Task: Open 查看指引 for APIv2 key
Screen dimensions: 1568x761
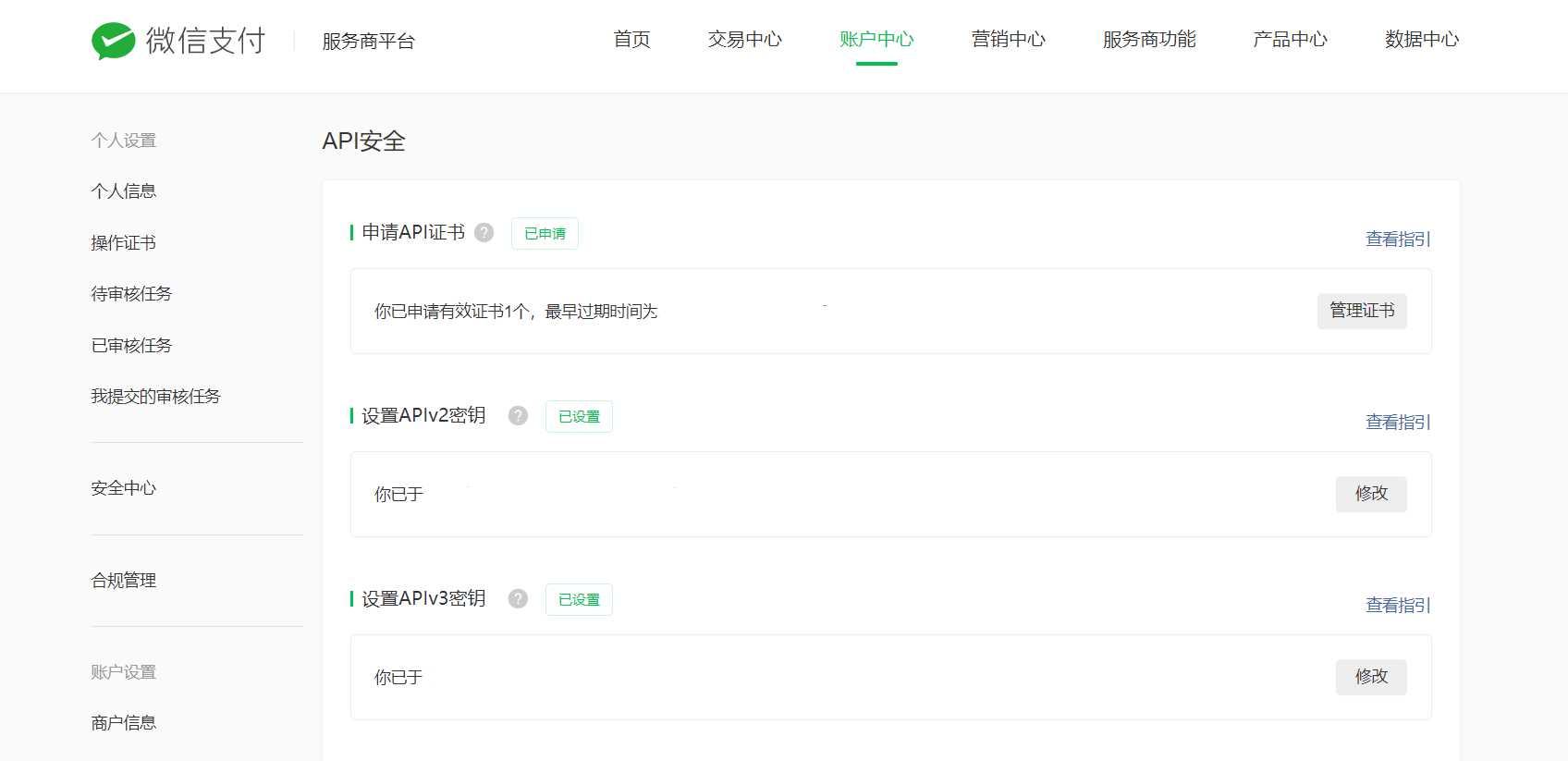Action: [1398, 423]
